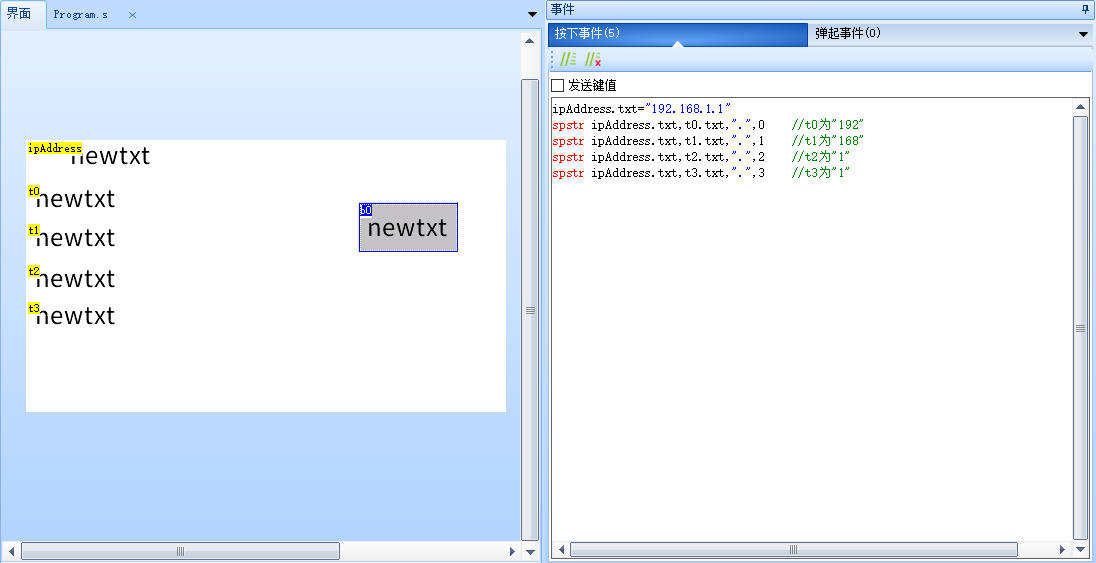
Task: Enable the 发送键值 checkbox
Action: pos(558,86)
